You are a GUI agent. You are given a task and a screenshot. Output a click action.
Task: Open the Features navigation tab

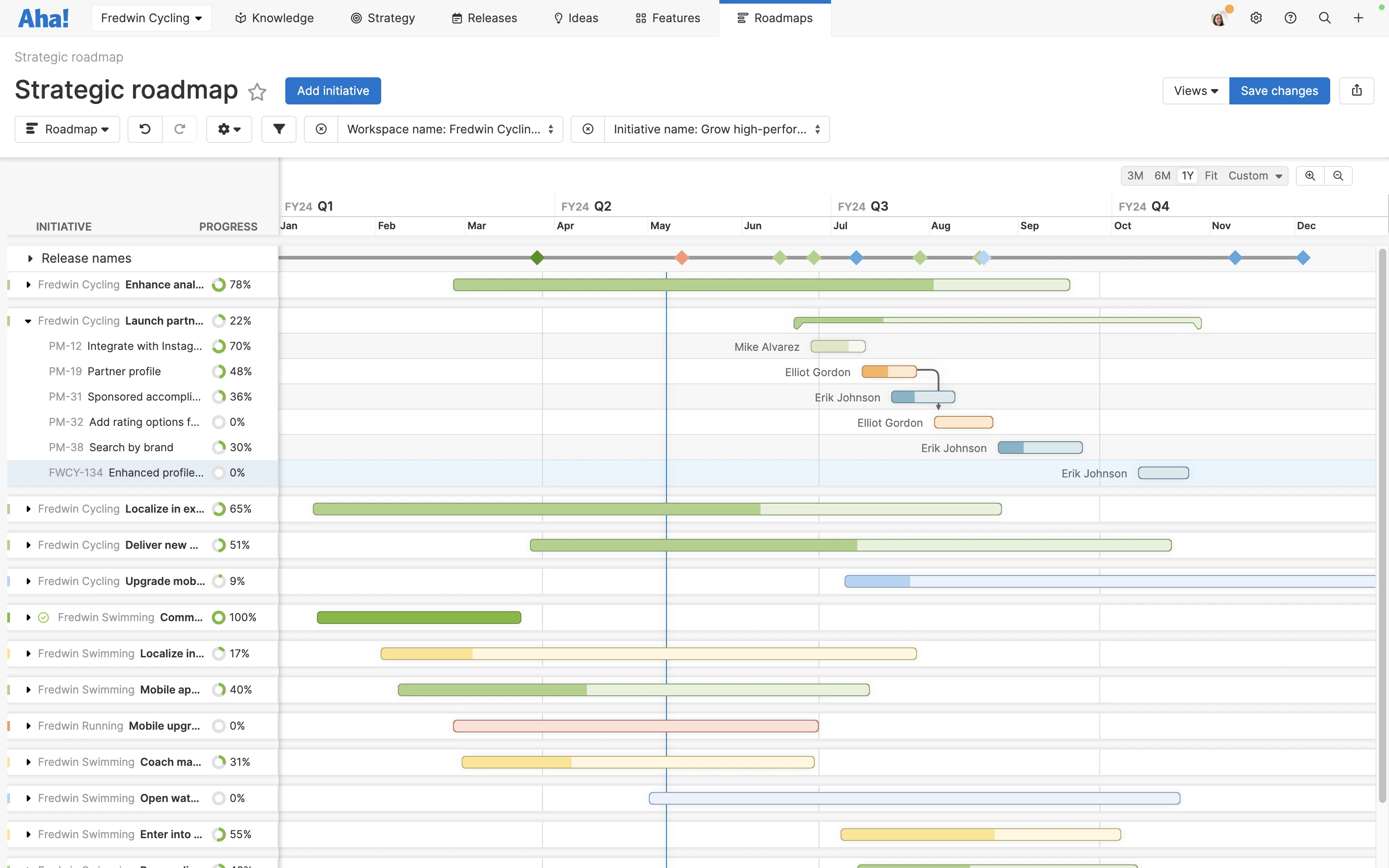[667, 18]
